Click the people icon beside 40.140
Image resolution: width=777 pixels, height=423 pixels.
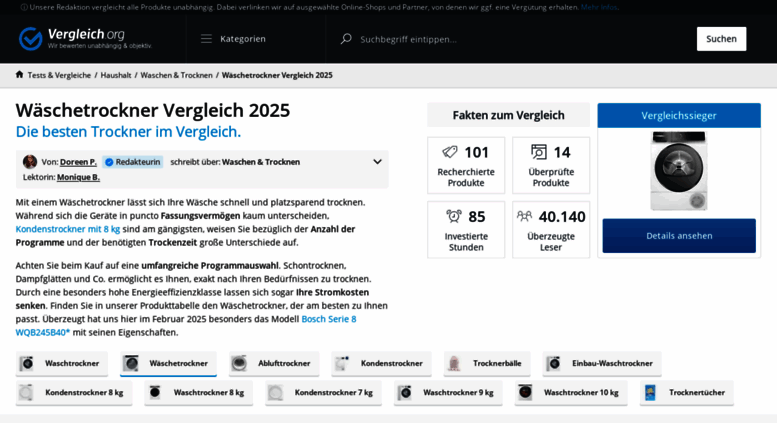pyautogui.click(x=524, y=216)
